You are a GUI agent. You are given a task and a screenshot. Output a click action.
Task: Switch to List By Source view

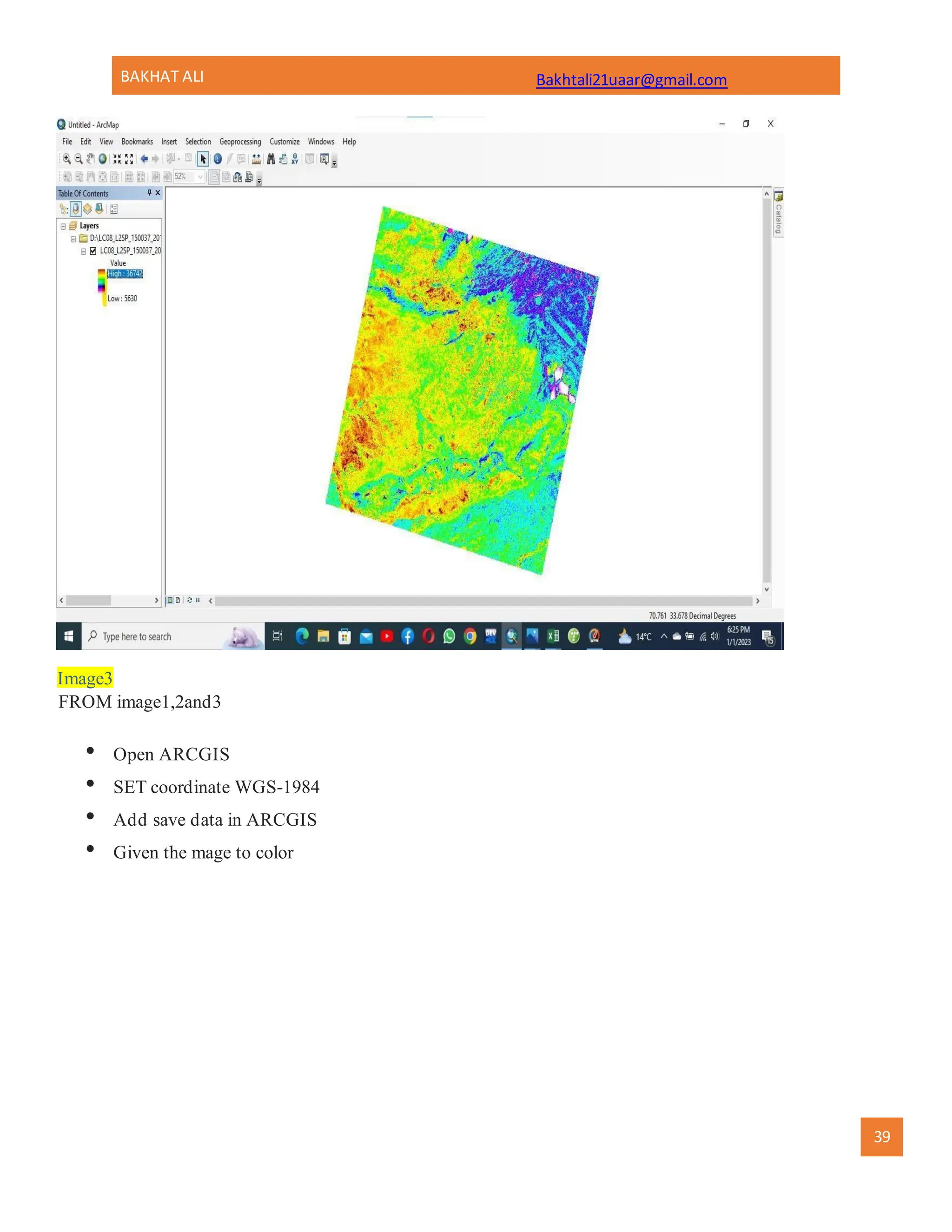coord(76,209)
